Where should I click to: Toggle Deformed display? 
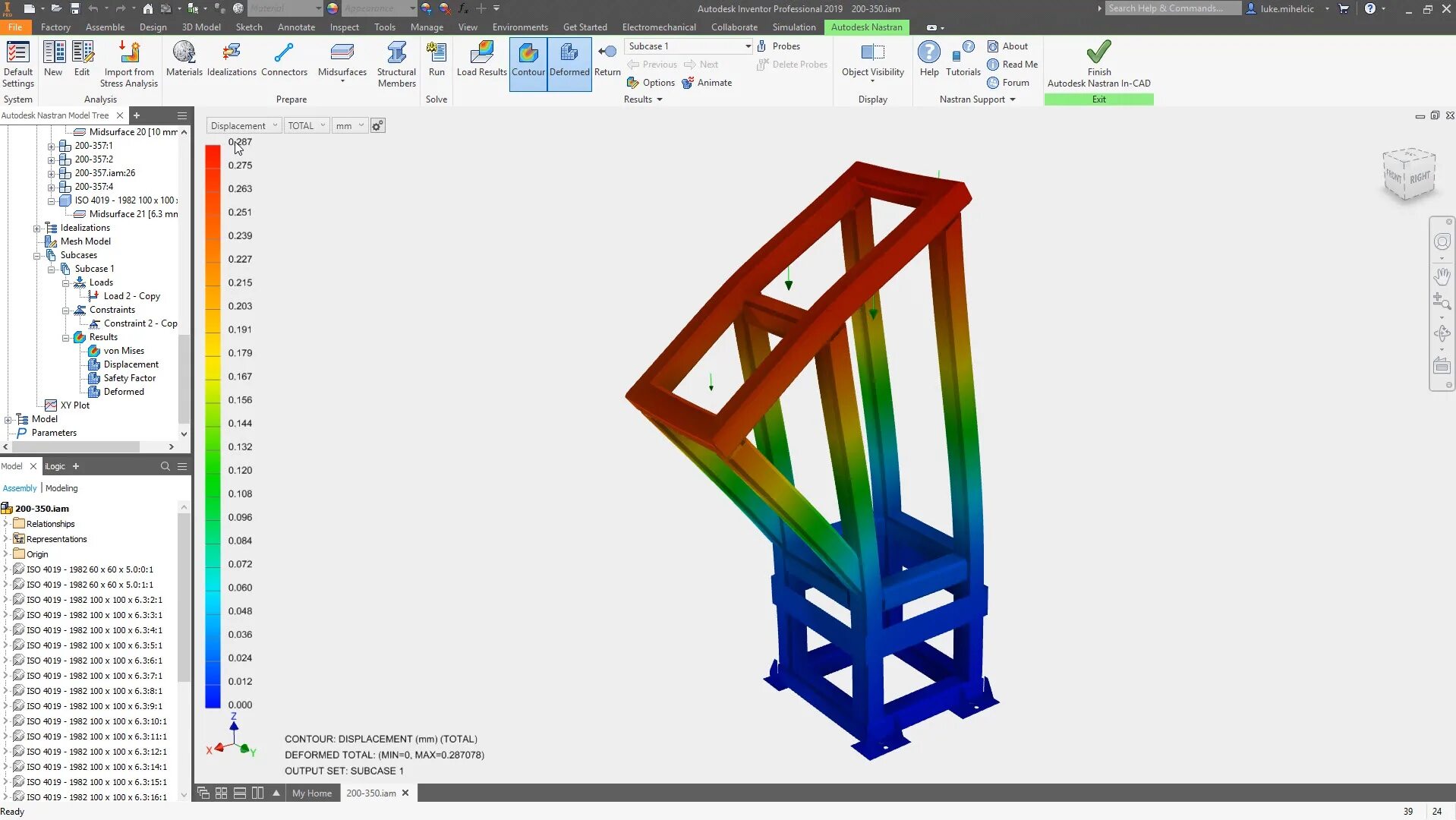569,64
